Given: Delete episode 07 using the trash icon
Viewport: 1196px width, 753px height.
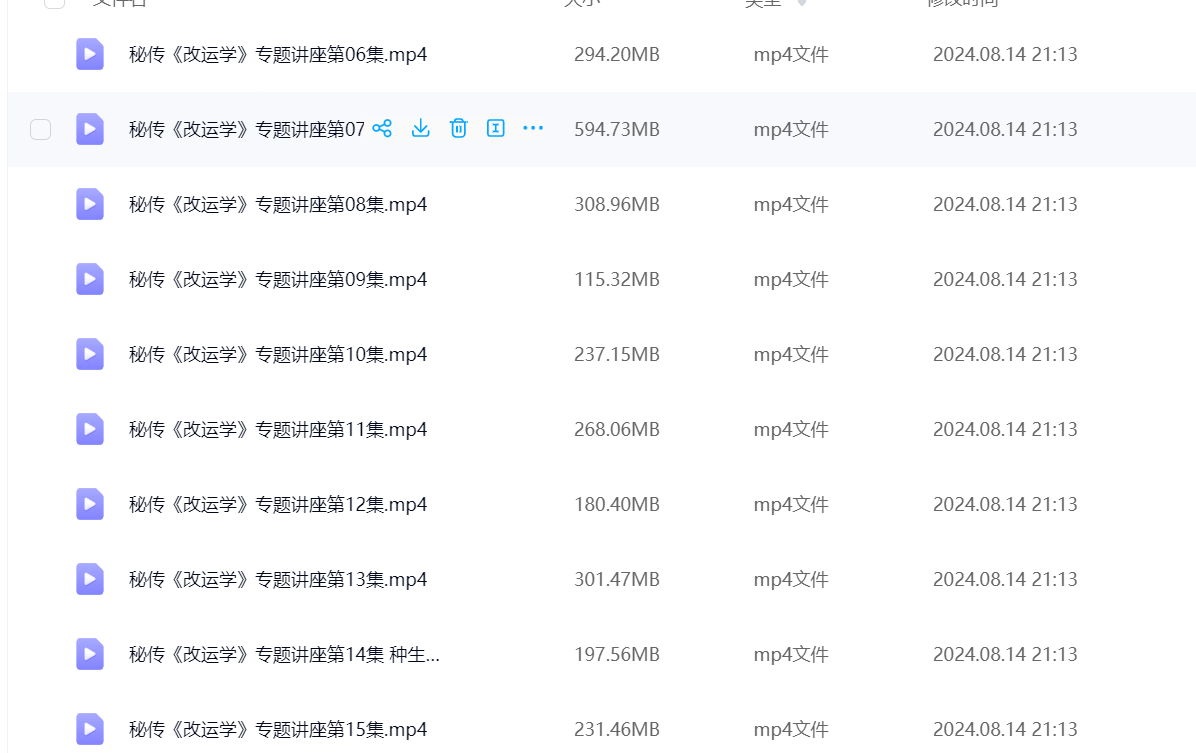Looking at the screenshot, I should coord(458,129).
